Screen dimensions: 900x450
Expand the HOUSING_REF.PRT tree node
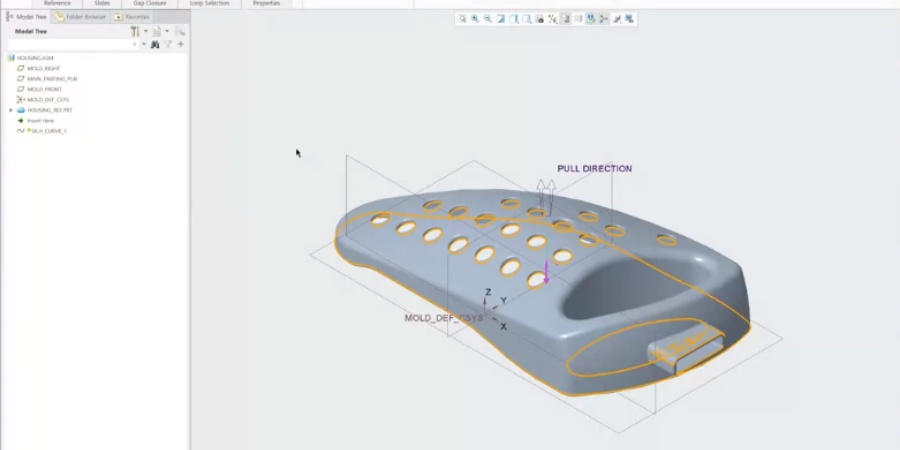(x=11, y=110)
